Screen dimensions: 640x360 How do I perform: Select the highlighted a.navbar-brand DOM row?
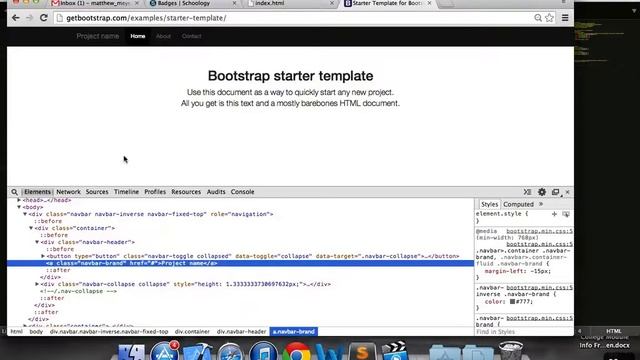[240, 263]
